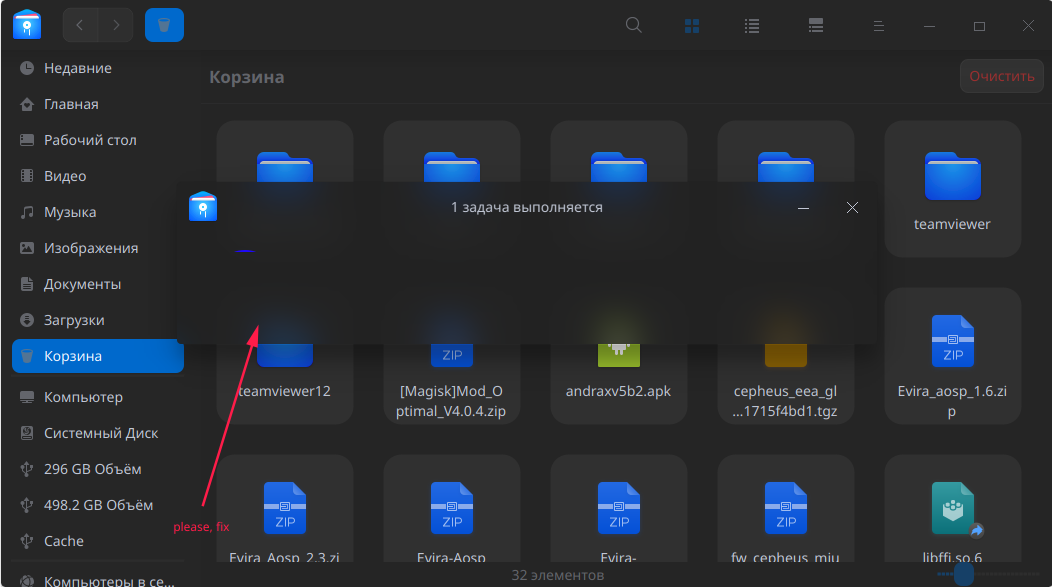The height and width of the screenshot is (587, 1052).
Task: Activate list view toggle
Action: pyautogui.click(x=751, y=25)
